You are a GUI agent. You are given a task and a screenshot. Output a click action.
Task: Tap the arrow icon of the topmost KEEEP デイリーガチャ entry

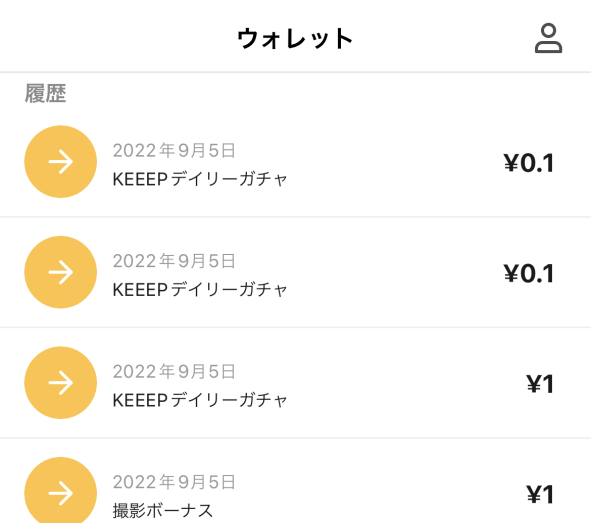pyautogui.click(x=61, y=162)
